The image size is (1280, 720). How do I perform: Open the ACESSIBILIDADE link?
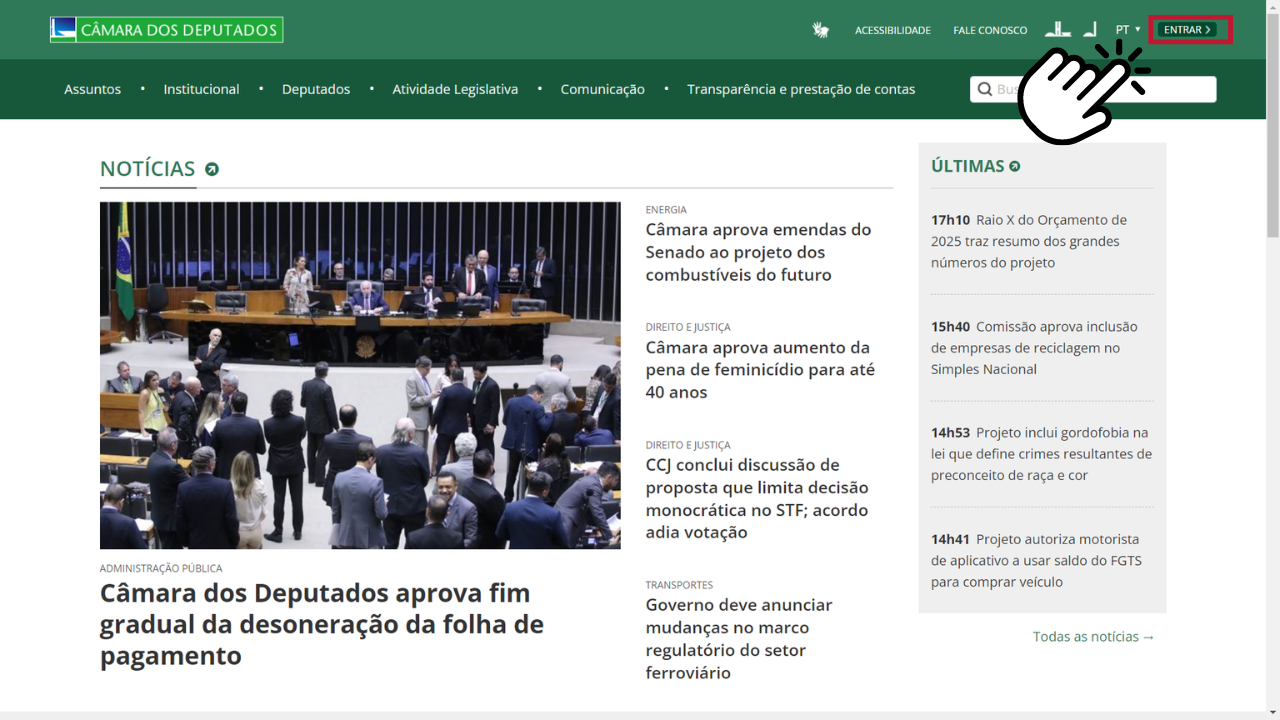tap(893, 30)
